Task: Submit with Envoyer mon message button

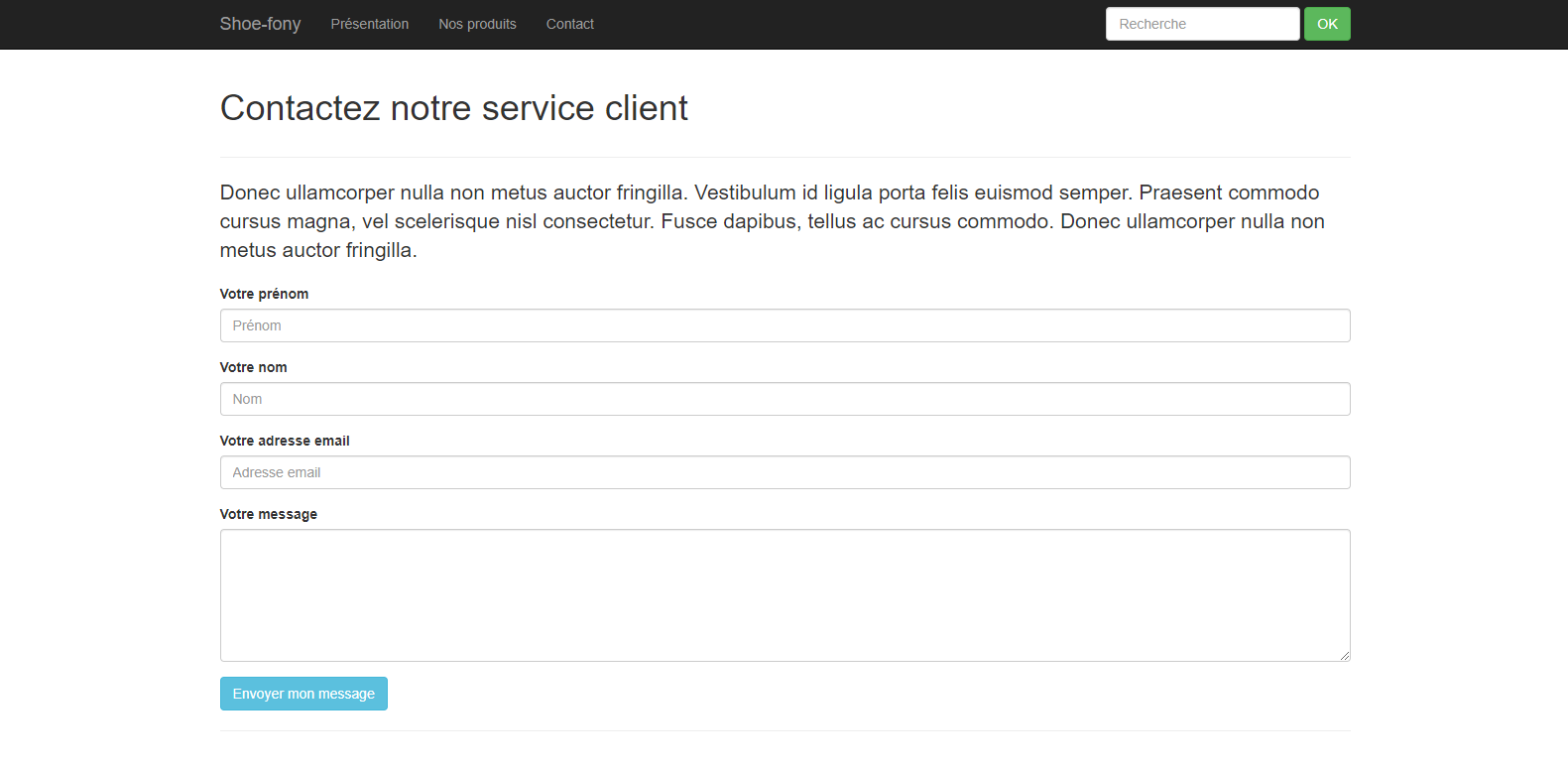Action: (303, 694)
